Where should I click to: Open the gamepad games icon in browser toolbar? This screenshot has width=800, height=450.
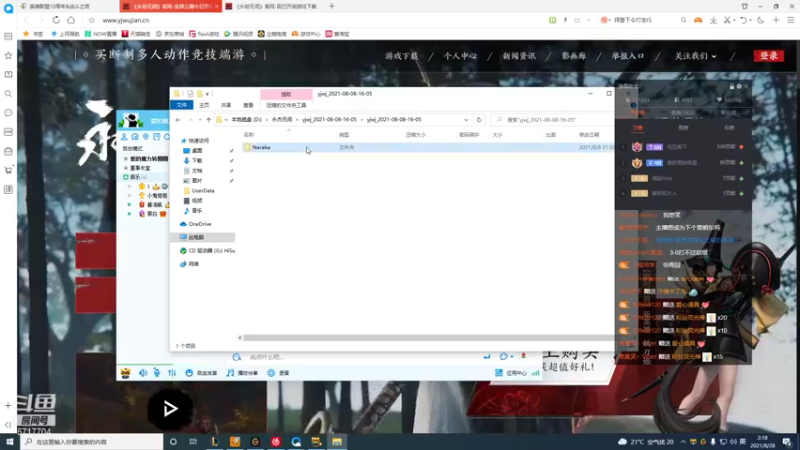pos(698,20)
